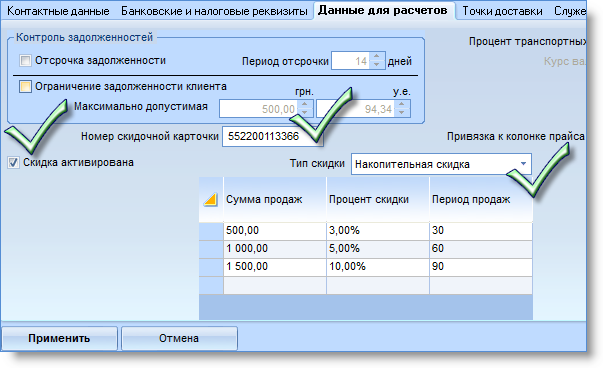The image size is (603, 368).
Task: Select the row header of the 1 000,00 row
Action: coord(211,249)
